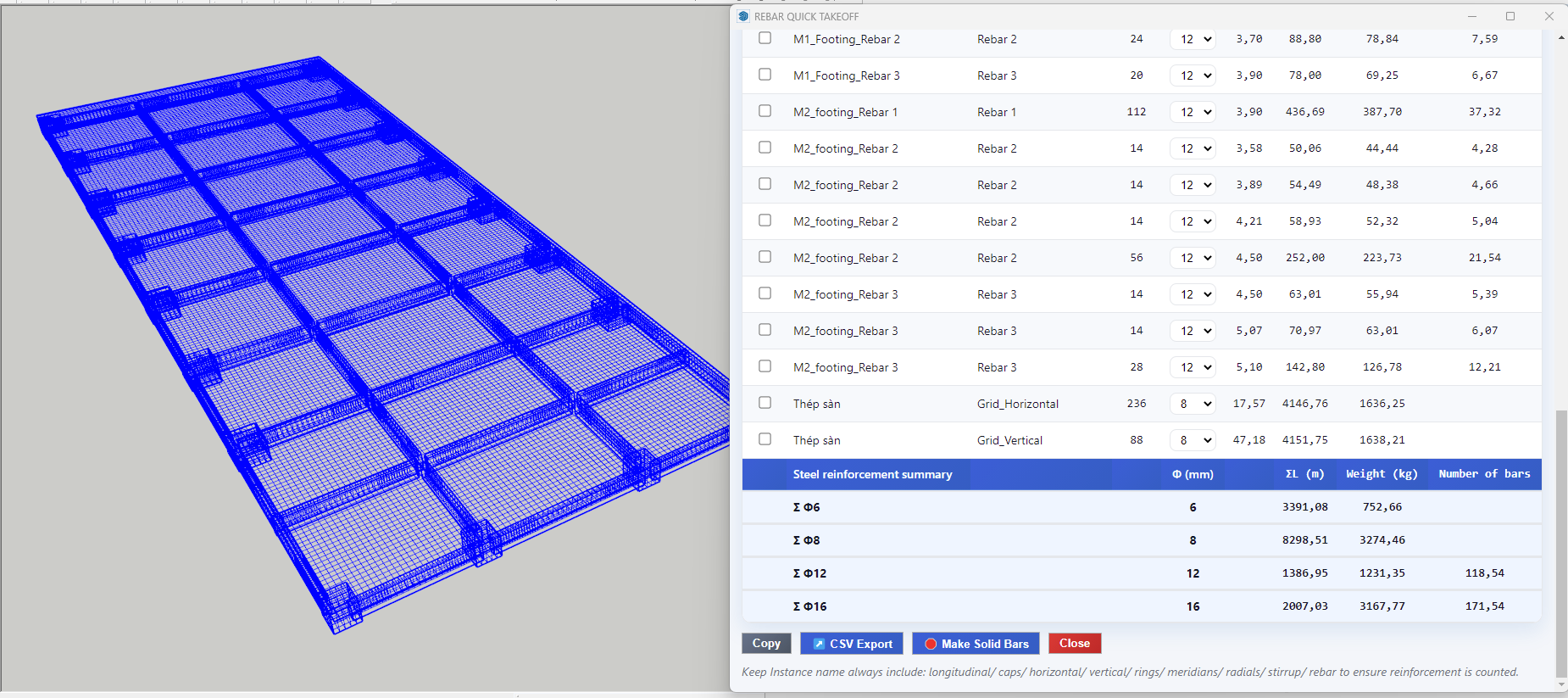Click the red circle Make Solid Bars icon
The width and height of the screenshot is (1568, 698).
(931, 644)
